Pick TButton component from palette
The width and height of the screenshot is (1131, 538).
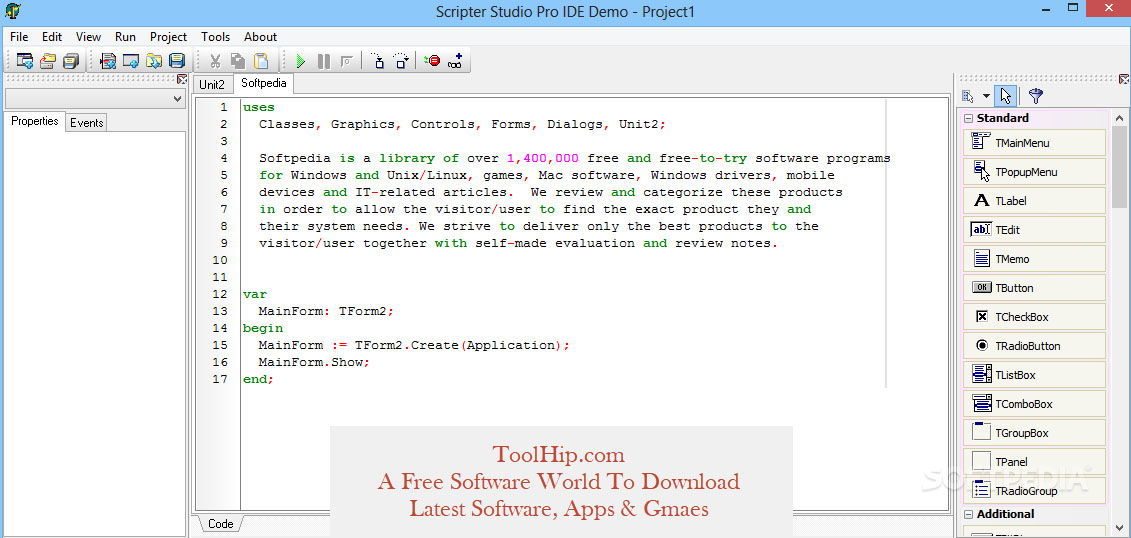[1034, 287]
